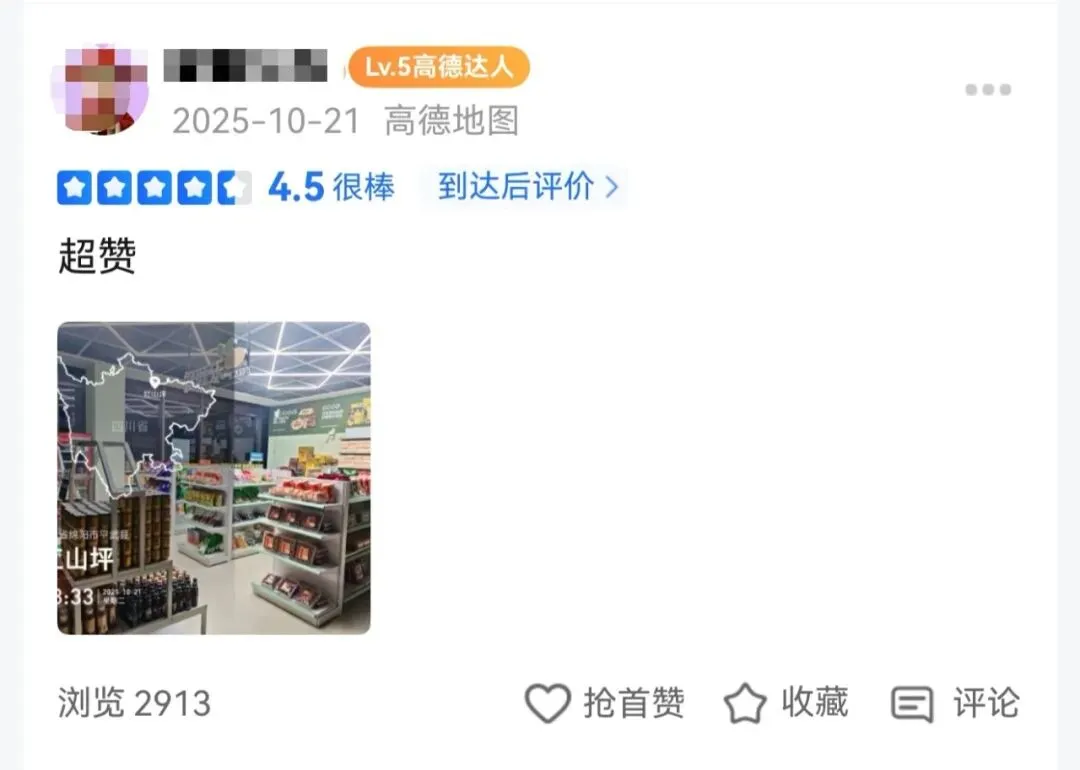Tap the 高德地图 source label

[x=451, y=121]
